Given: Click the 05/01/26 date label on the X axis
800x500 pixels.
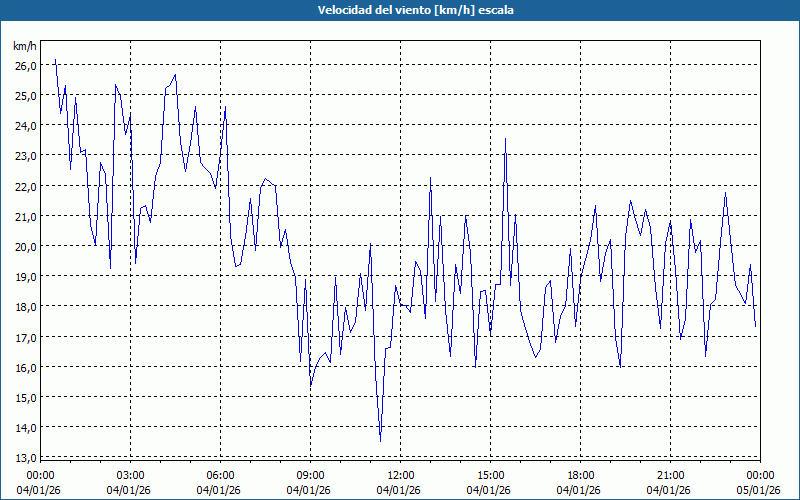Looking at the screenshot, I should pos(760,490).
